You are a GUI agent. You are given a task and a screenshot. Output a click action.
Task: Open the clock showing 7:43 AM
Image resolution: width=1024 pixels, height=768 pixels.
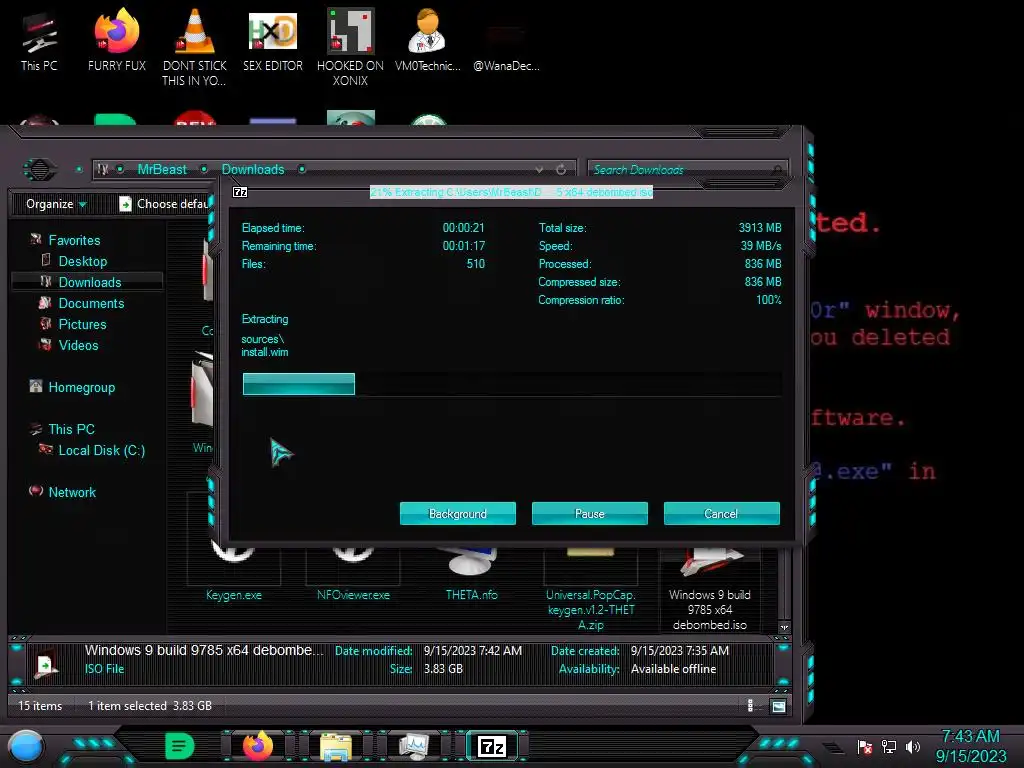coord(970,746)
